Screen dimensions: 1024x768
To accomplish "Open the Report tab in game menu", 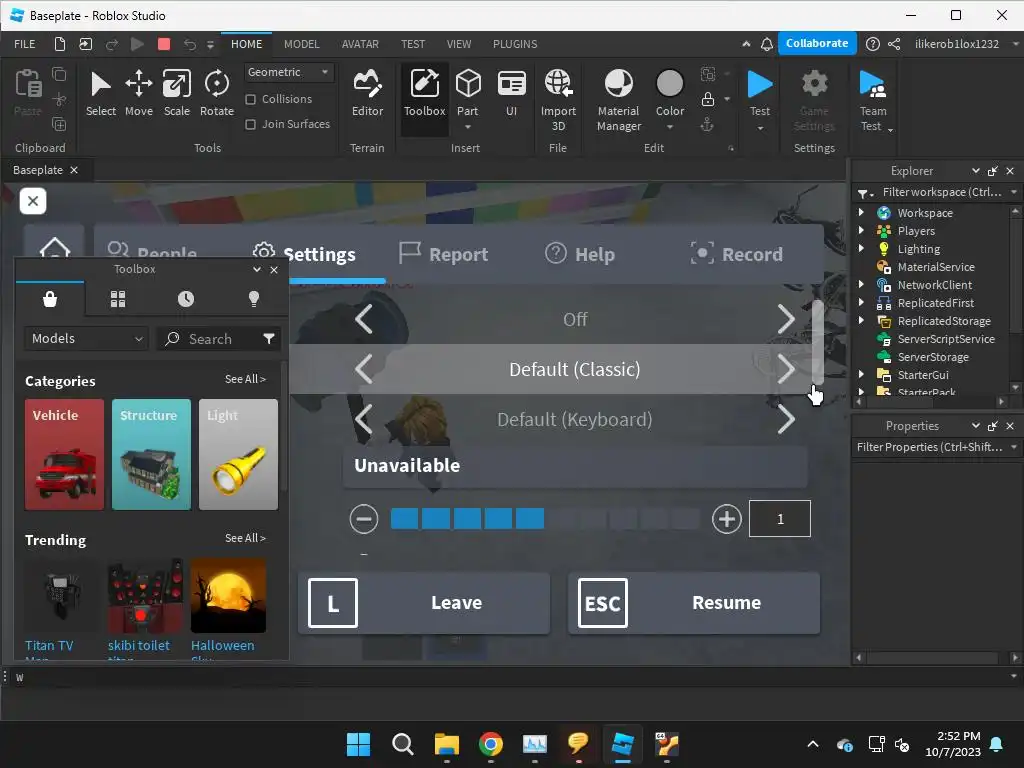I will pyautogui.click(x=443, y=253).
